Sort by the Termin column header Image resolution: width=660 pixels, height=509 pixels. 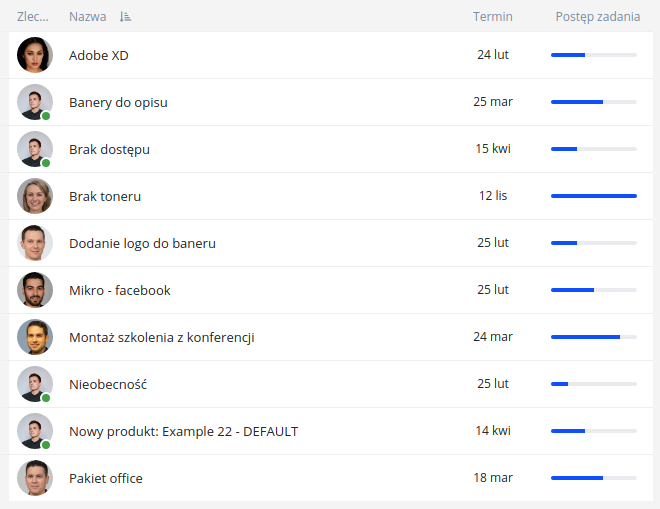492,17
